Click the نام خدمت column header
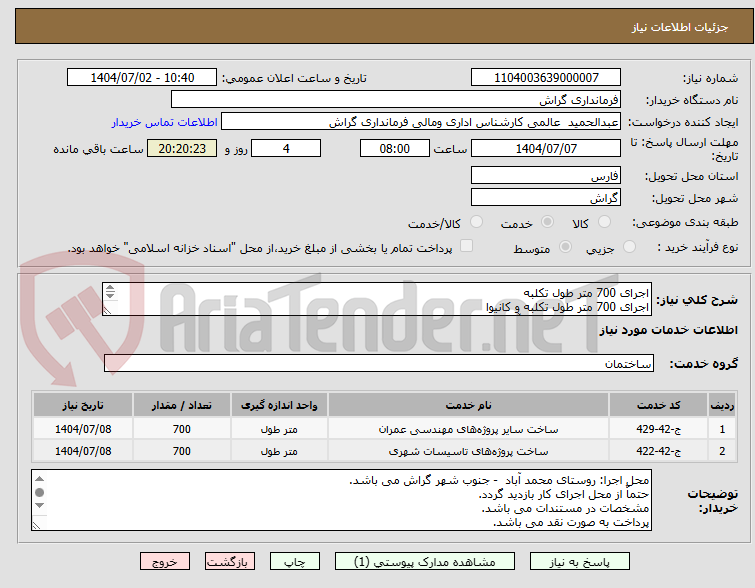Viewport: 755px width, 588px height. [x=468, y=405]
